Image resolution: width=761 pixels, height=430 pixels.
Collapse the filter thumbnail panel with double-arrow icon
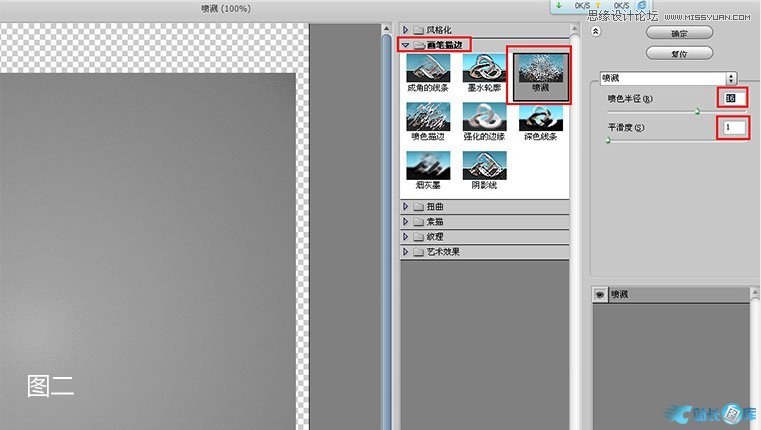click(596, 31)
